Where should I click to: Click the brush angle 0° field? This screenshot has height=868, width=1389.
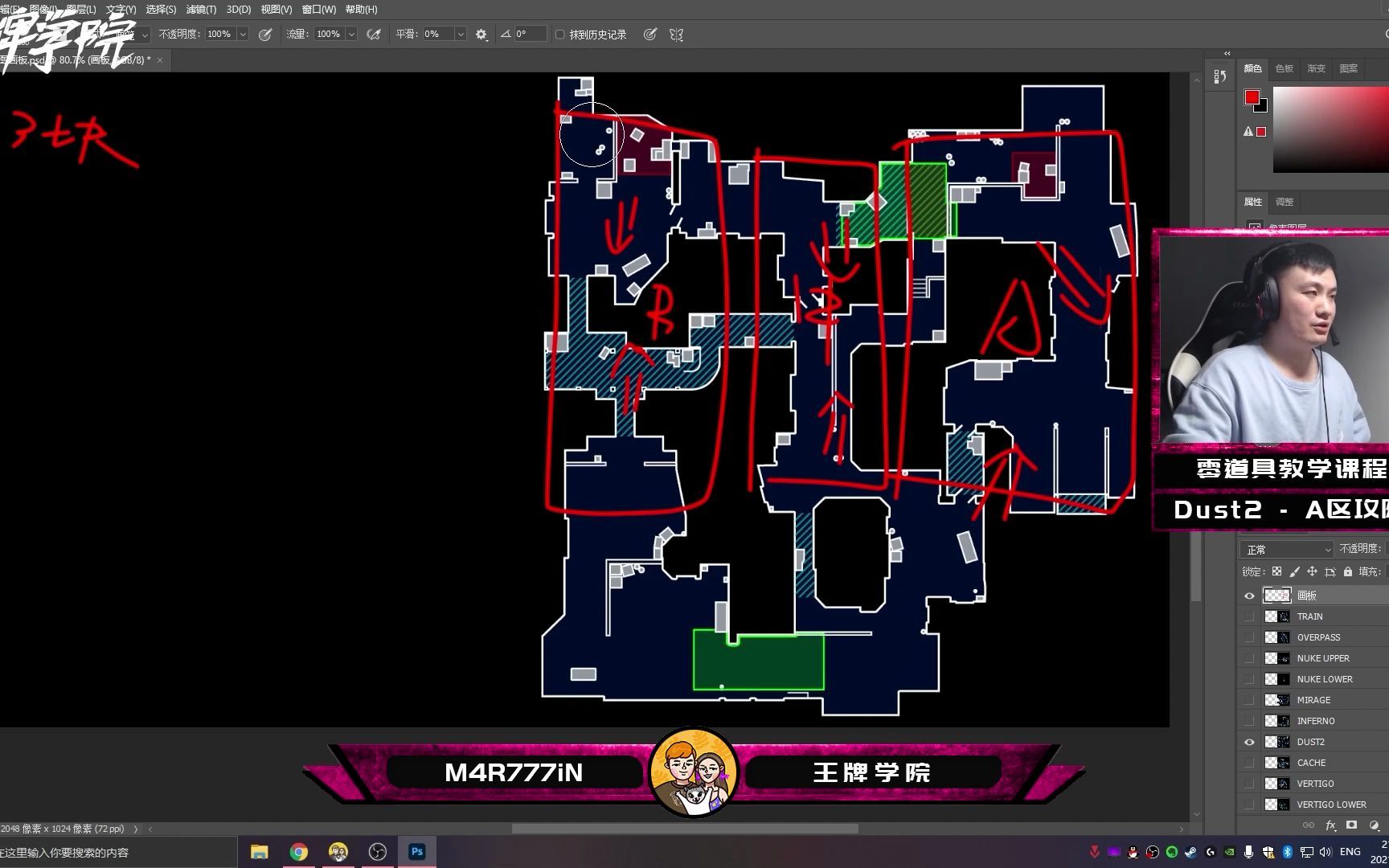(x=530, y=35)
